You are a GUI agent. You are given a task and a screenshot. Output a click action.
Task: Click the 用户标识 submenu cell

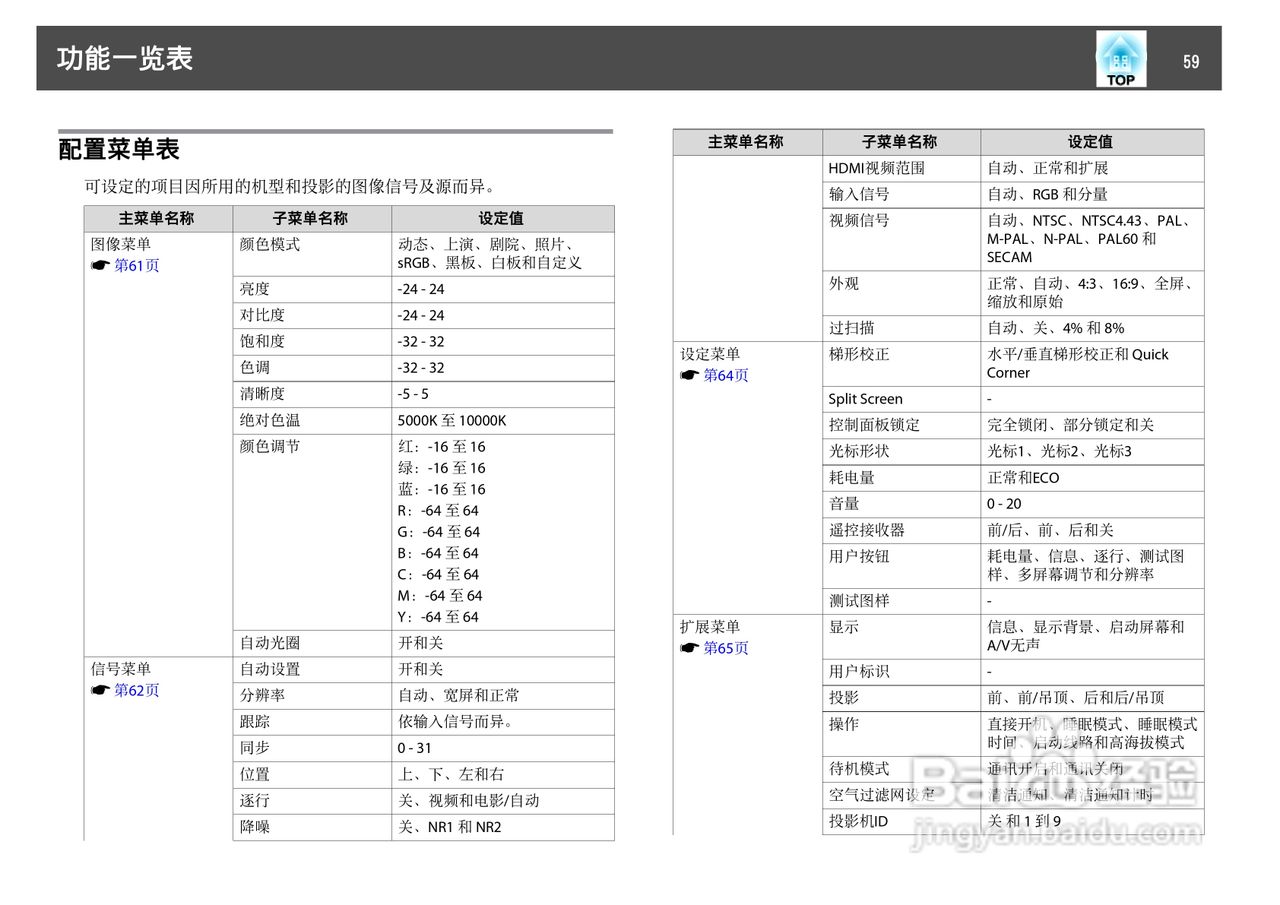tap(901, 672)
